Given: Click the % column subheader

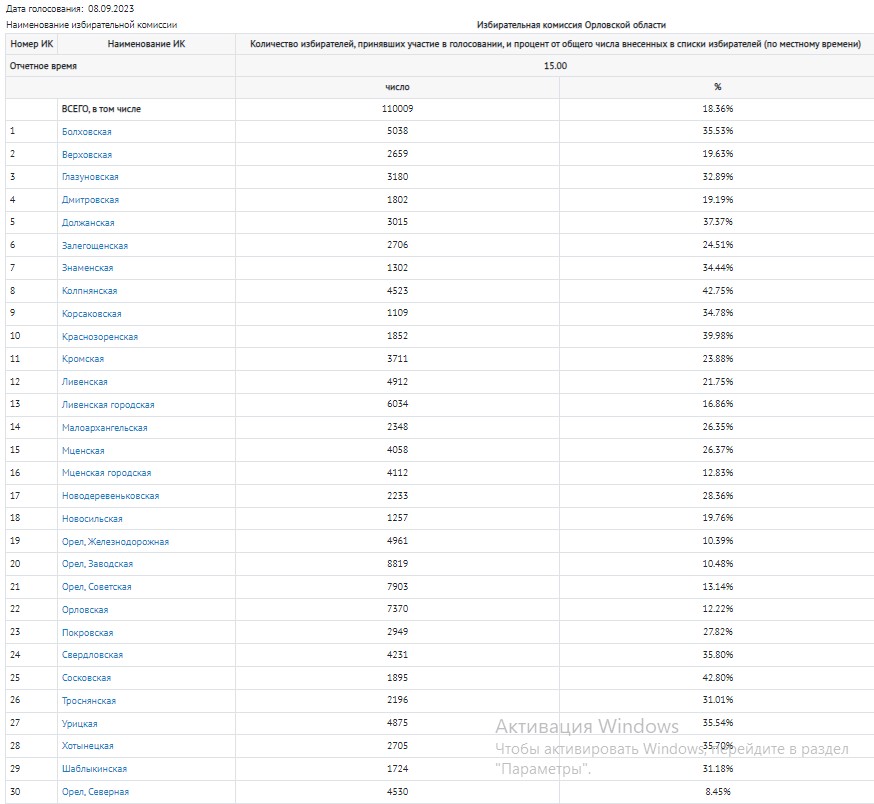Looking at the screenshot, I should (717, 86).
